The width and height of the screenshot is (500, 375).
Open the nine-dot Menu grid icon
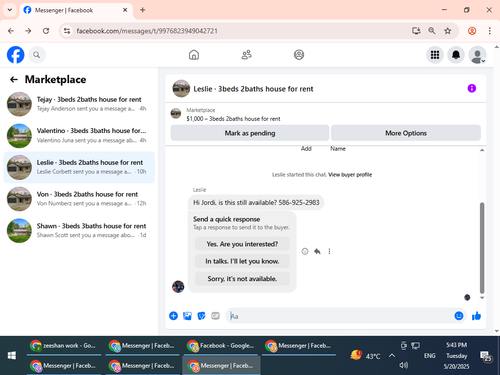[x=435, y=55]
